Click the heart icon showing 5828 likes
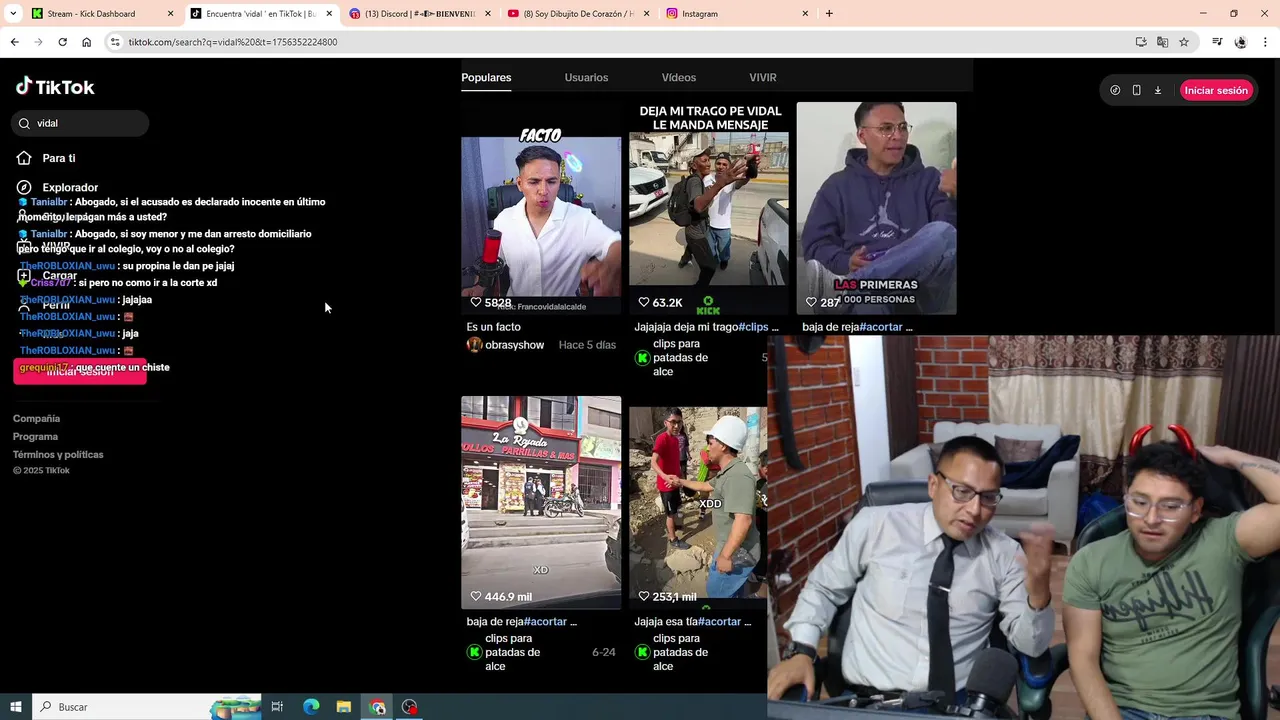This screenshot has height=720, width=1280. [476, 302]
